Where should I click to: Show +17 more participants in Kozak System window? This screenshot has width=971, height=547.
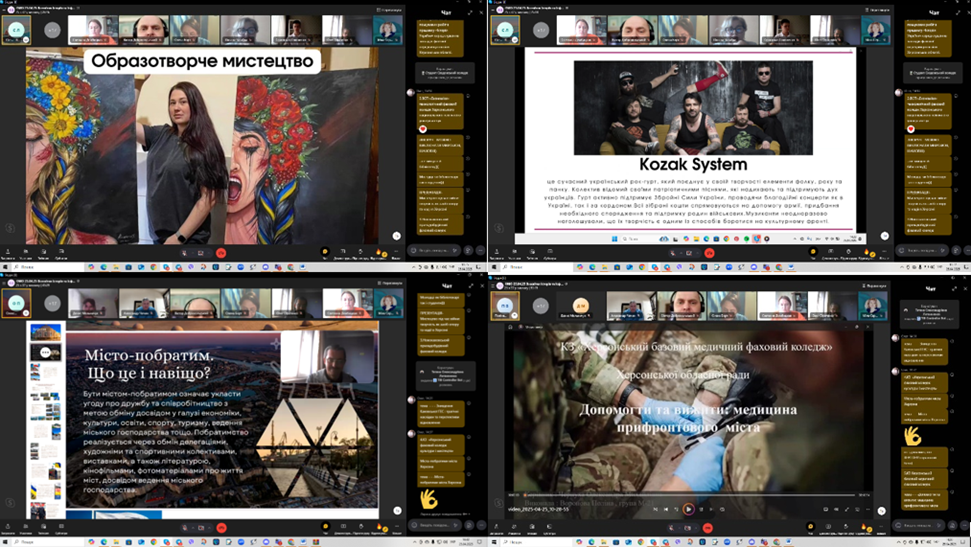click(541, 29)
